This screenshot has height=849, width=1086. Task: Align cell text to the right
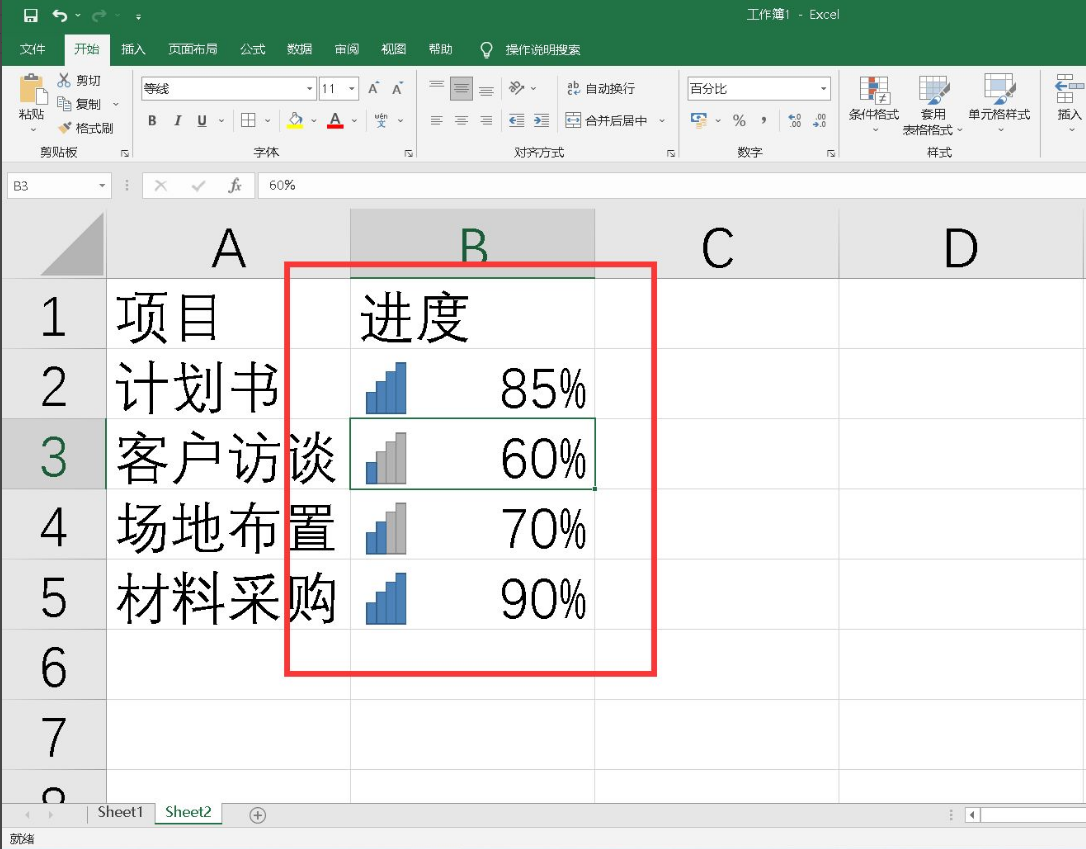[x=486, y=120]
